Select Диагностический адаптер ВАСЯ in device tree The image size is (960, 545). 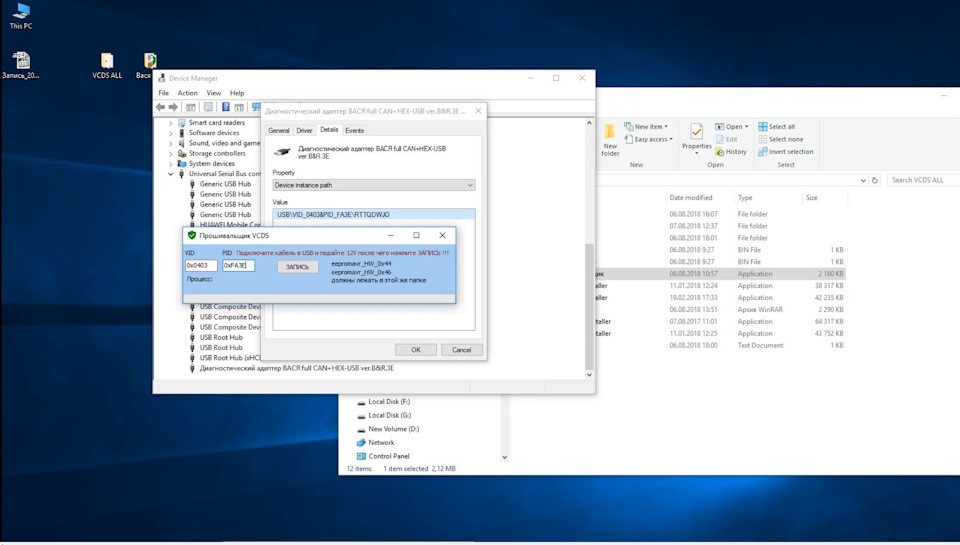[296, 369]
